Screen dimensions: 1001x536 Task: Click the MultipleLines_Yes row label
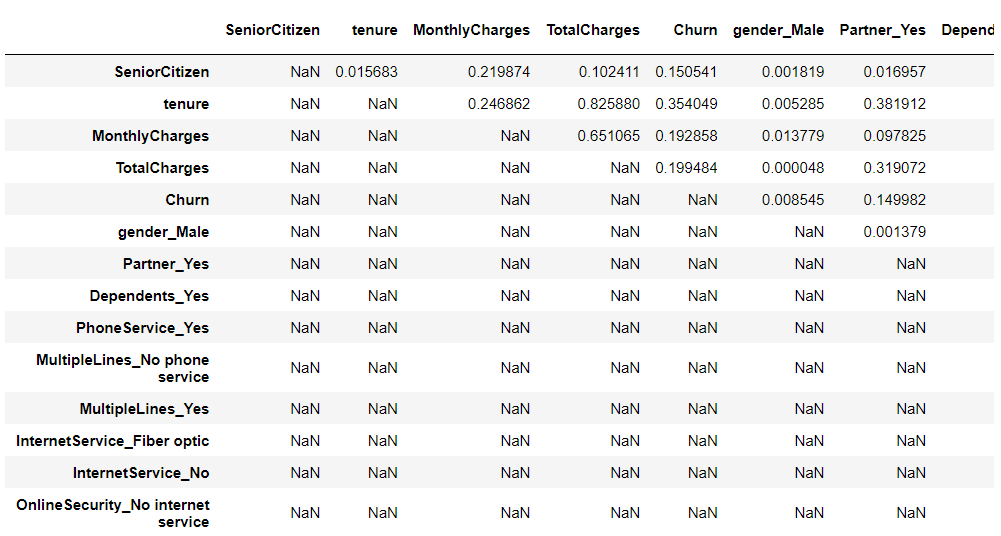144,409
